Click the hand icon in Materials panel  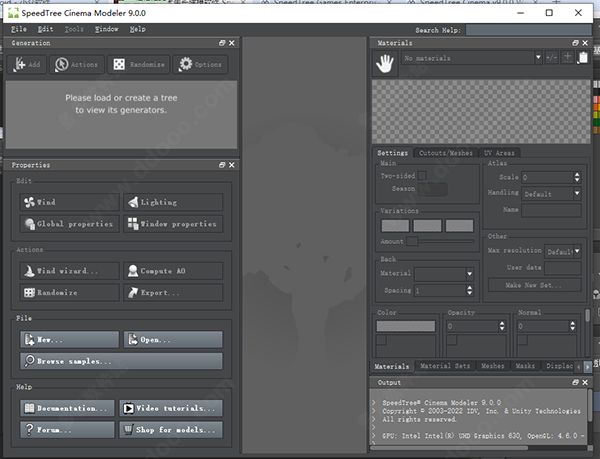click(385, 63)
